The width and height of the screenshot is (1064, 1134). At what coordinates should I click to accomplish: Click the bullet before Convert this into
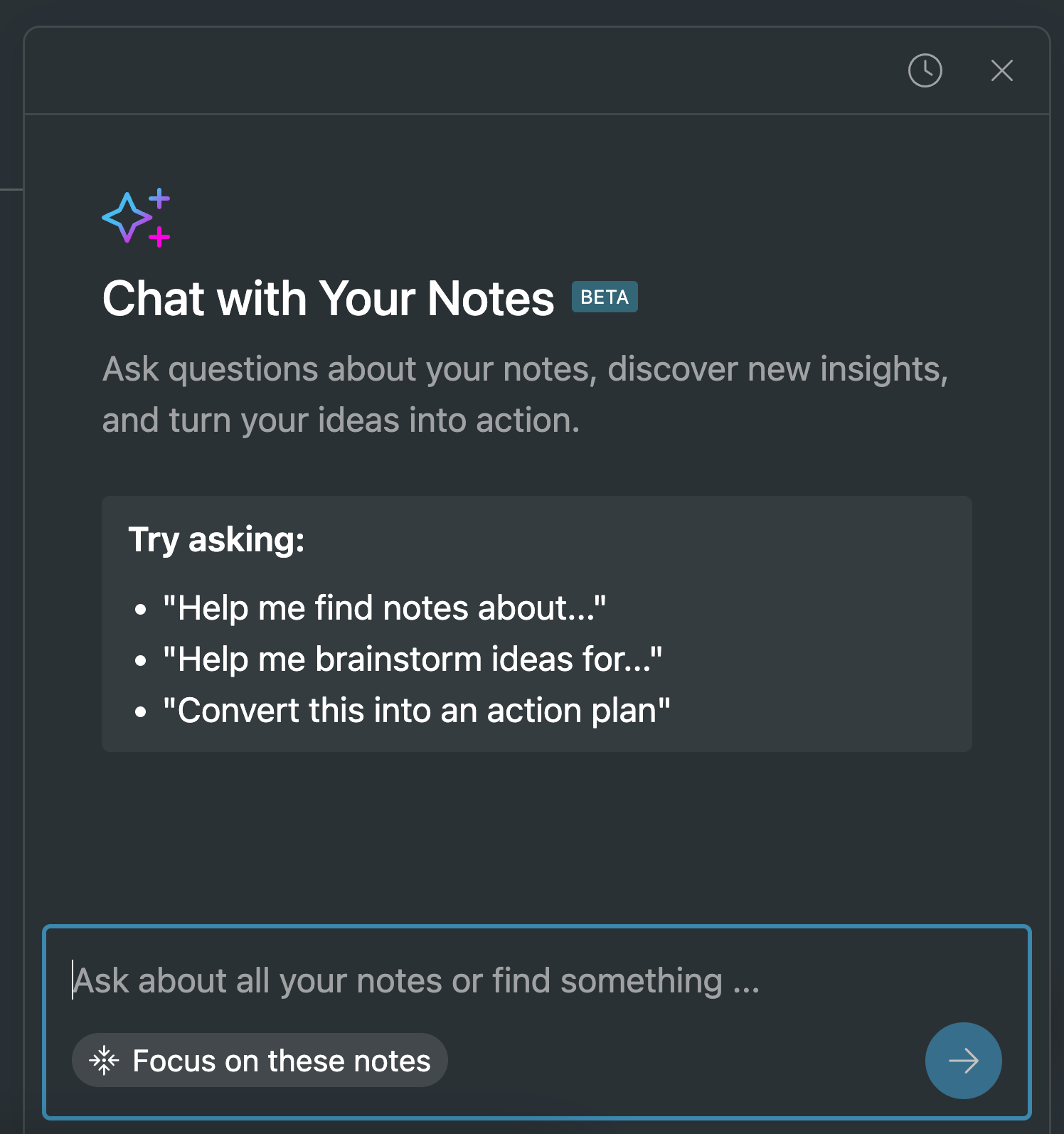coord(141,712)
